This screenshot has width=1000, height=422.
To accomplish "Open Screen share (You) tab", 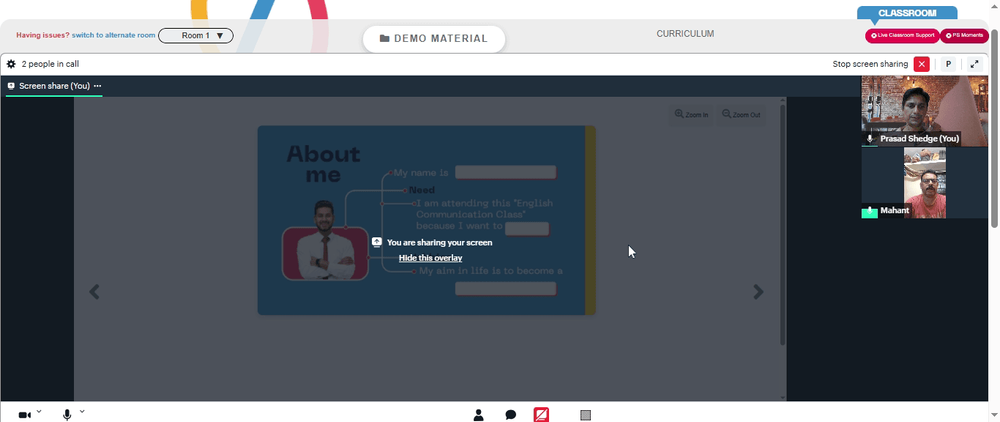I will (54, 86).
